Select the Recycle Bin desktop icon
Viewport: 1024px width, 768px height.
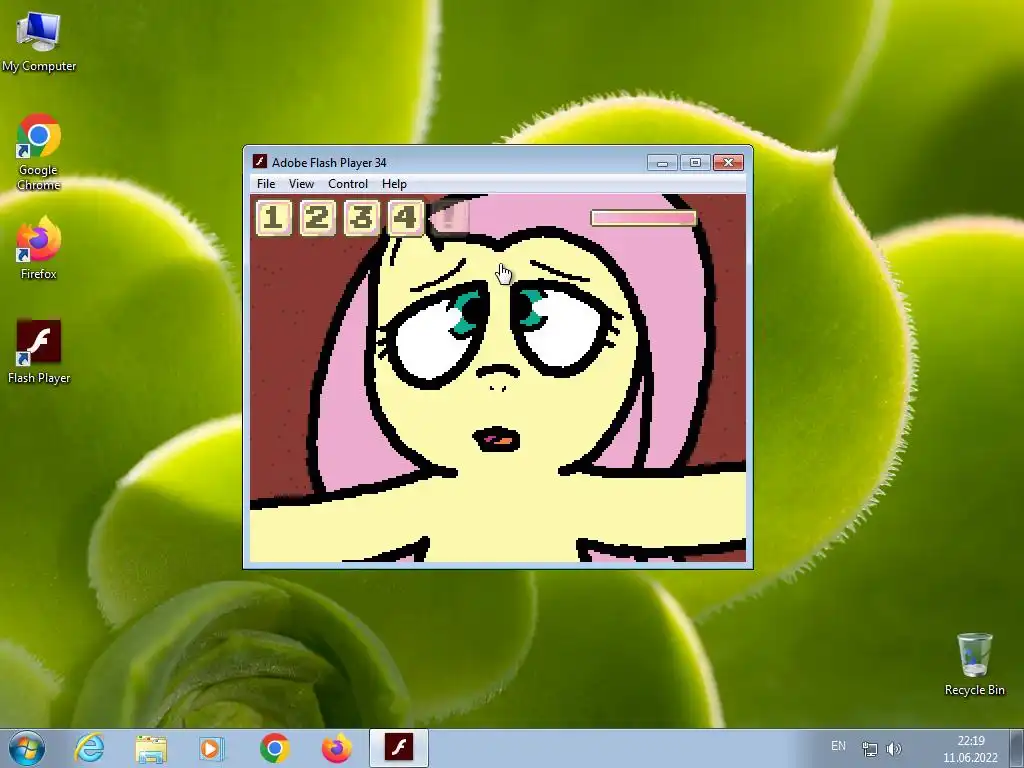(x=974, y=664)
